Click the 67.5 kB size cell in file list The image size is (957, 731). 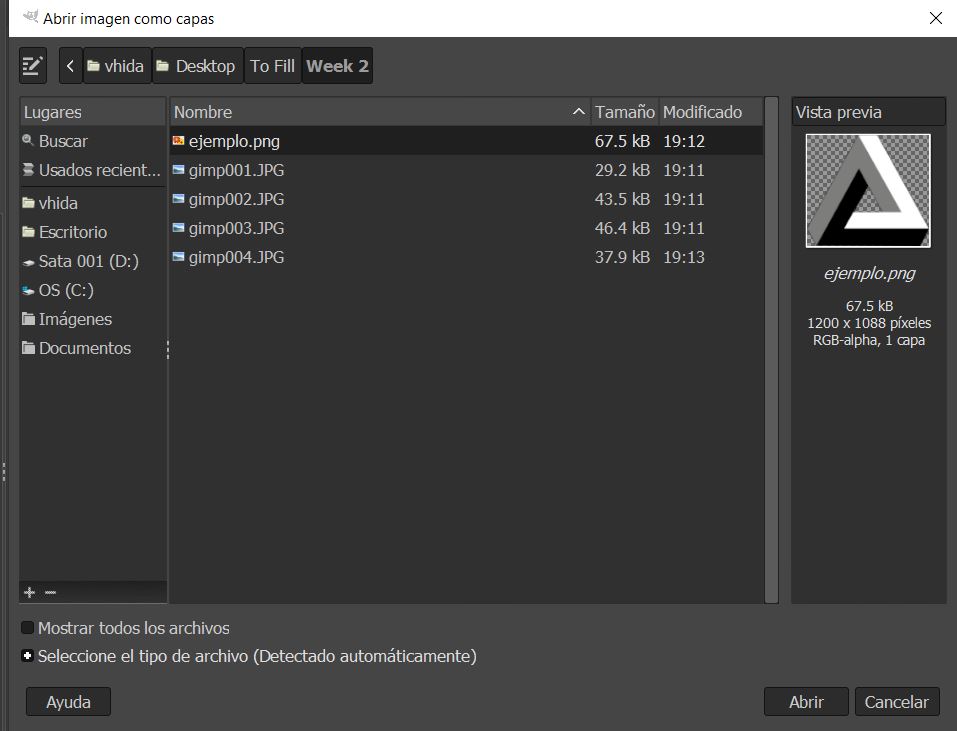622,141
